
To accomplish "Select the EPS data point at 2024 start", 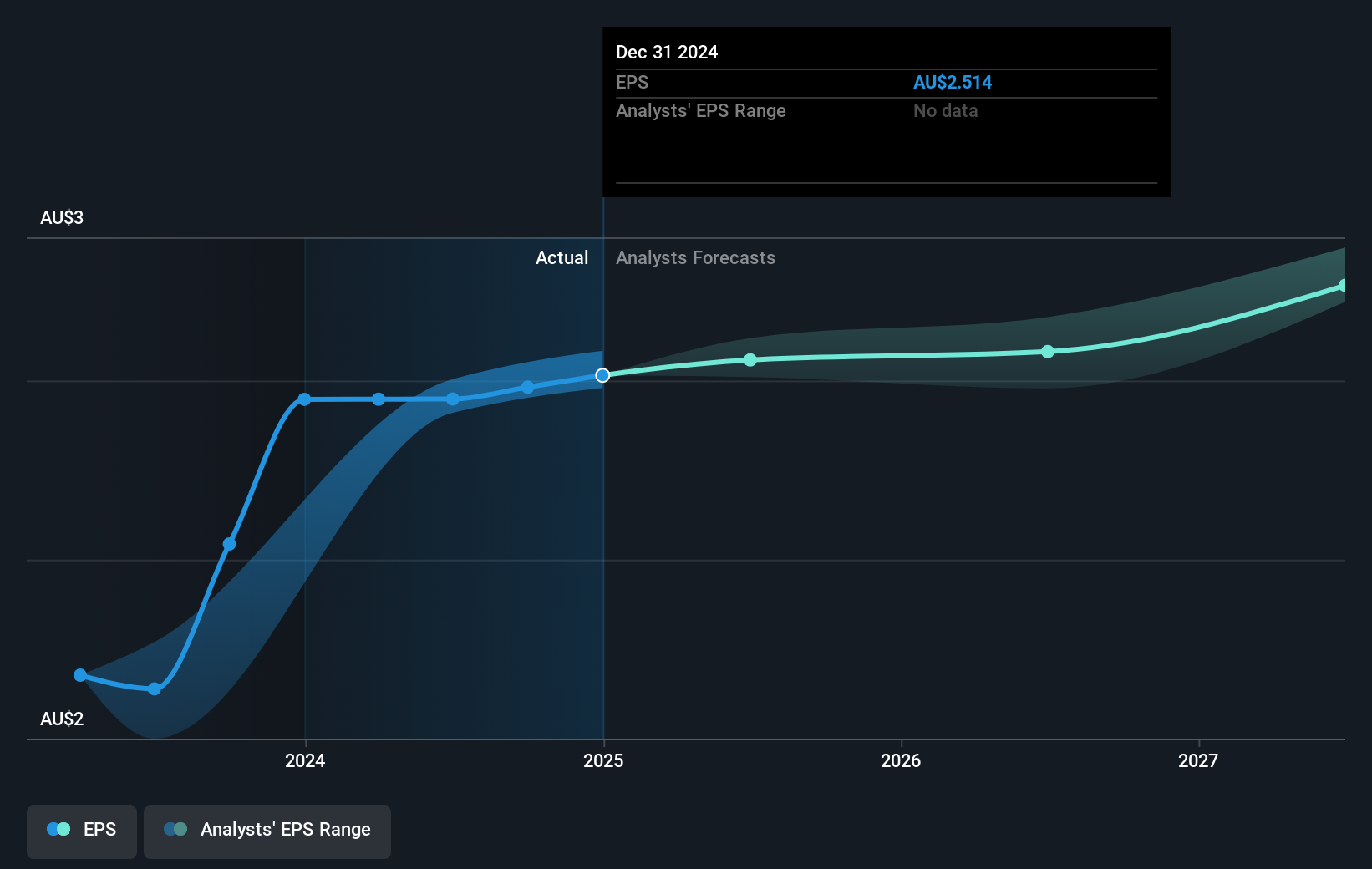I will 304,399.
